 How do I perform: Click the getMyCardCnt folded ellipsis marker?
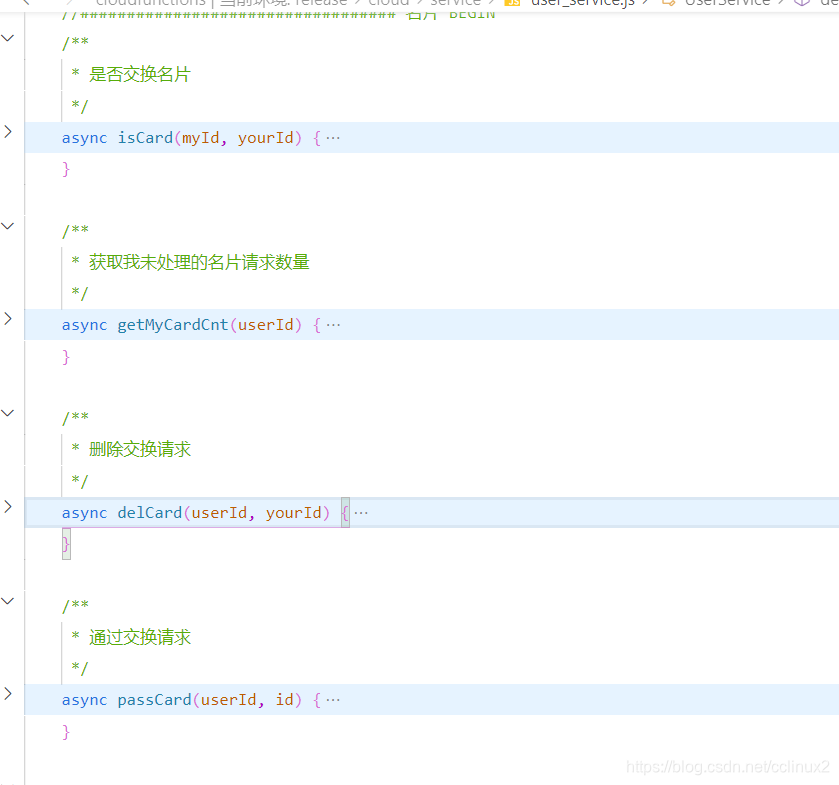333,325
